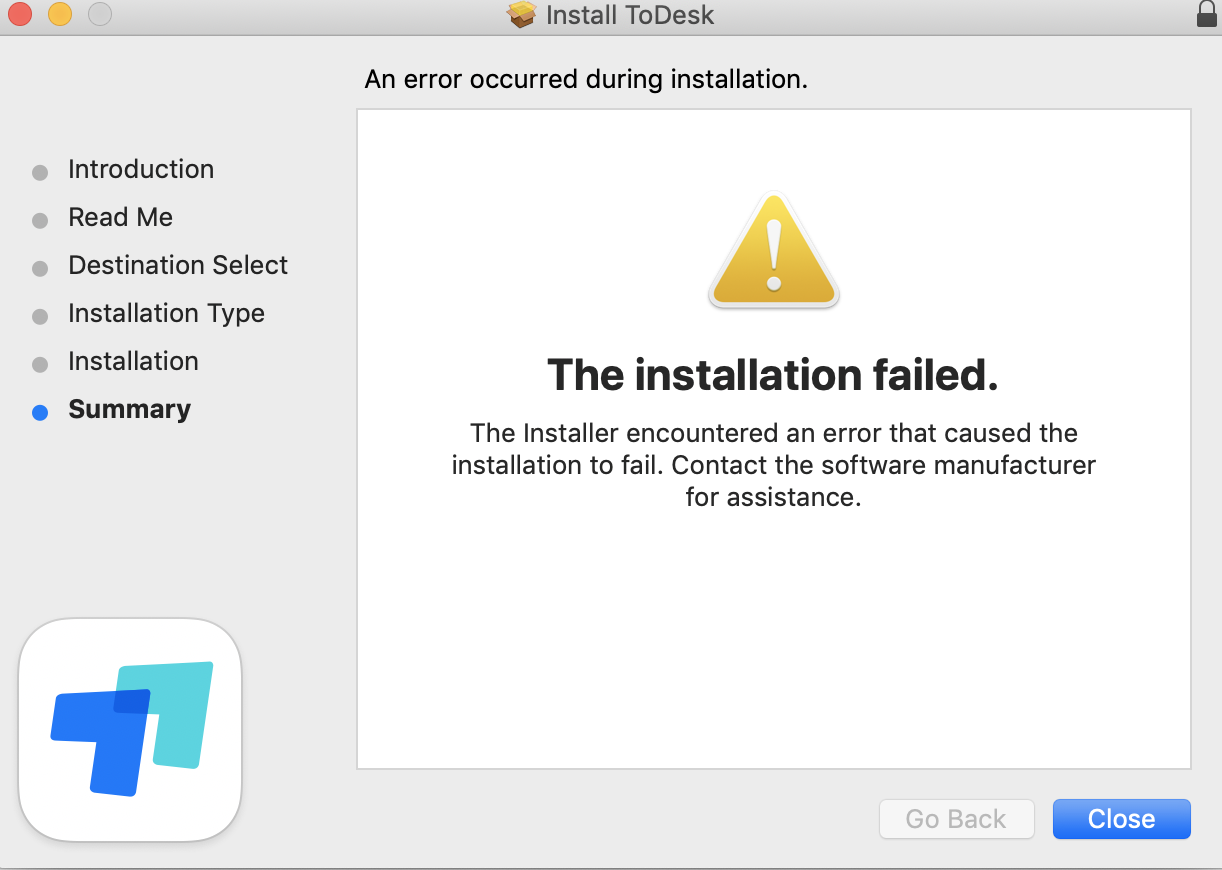Click the red close window button

20,14
